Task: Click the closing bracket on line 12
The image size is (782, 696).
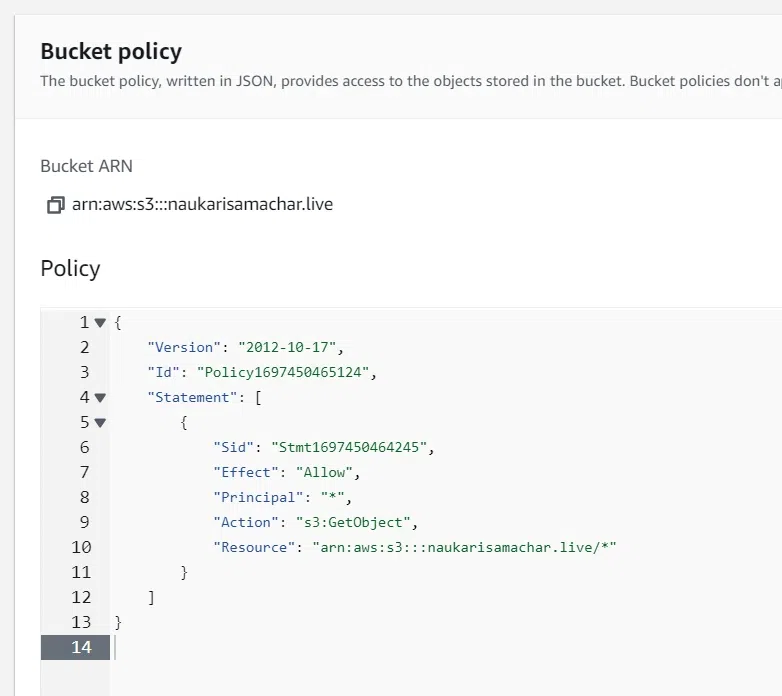Action: [151, 597]
